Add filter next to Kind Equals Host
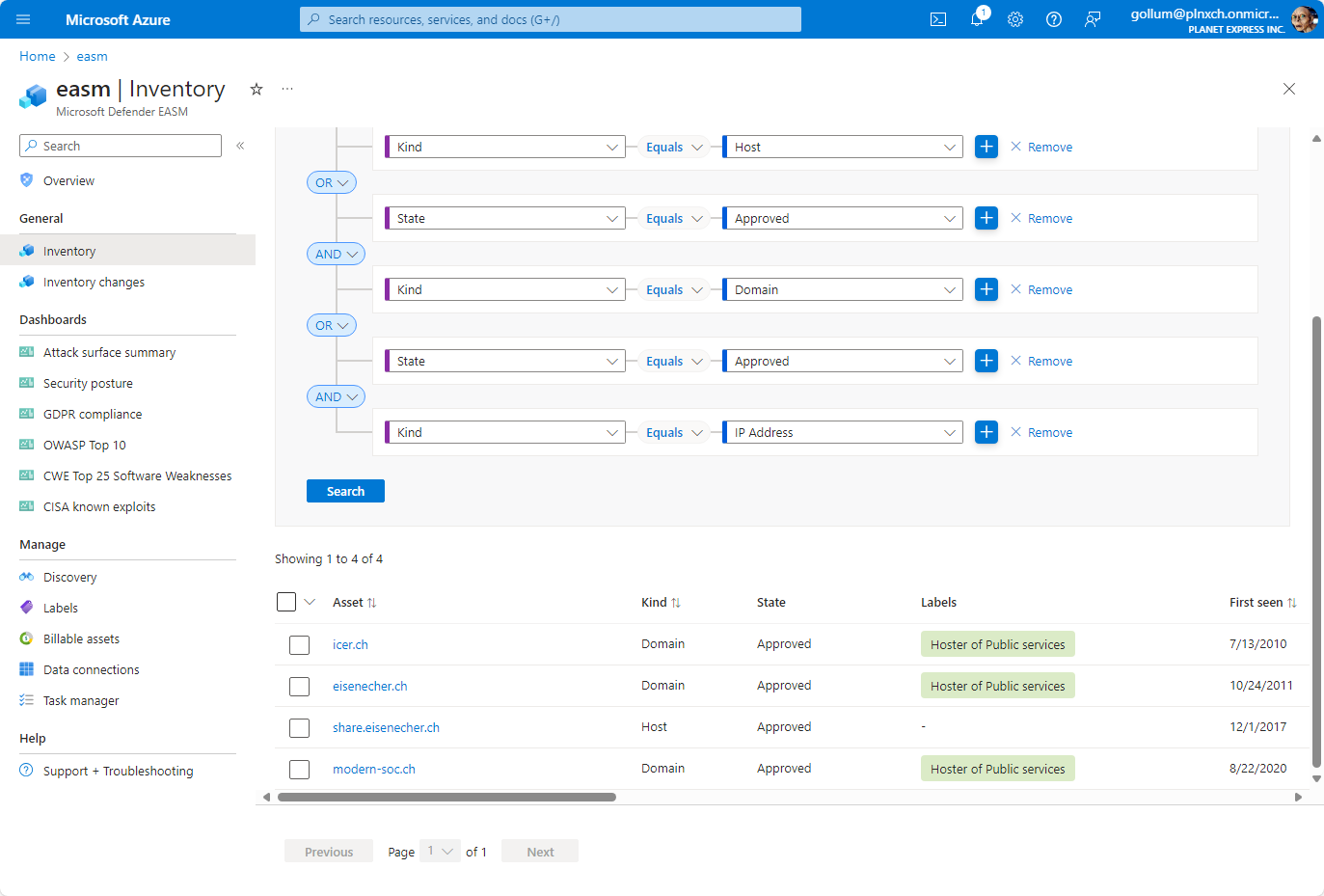Image resolution: width=1324 pixels, height=896 pixels. pyautogui.click(x=986, y=147)
